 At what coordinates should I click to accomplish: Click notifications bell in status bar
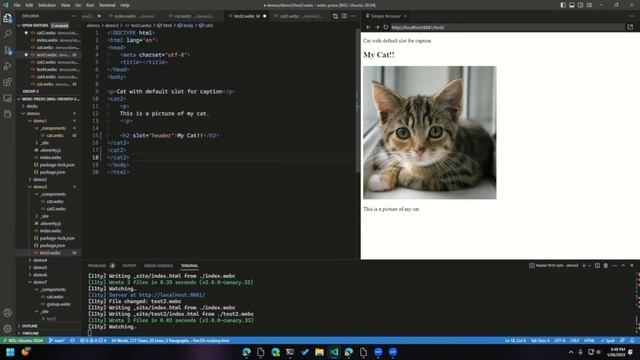632,340
